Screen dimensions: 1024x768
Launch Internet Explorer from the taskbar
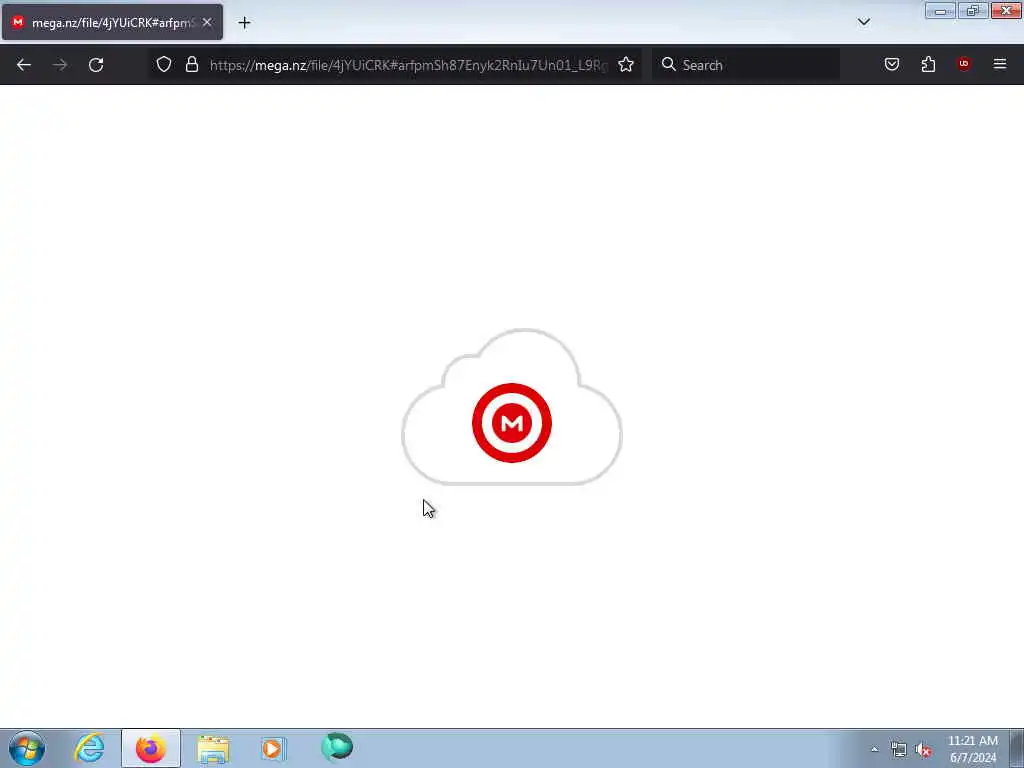tap(89, 748)
